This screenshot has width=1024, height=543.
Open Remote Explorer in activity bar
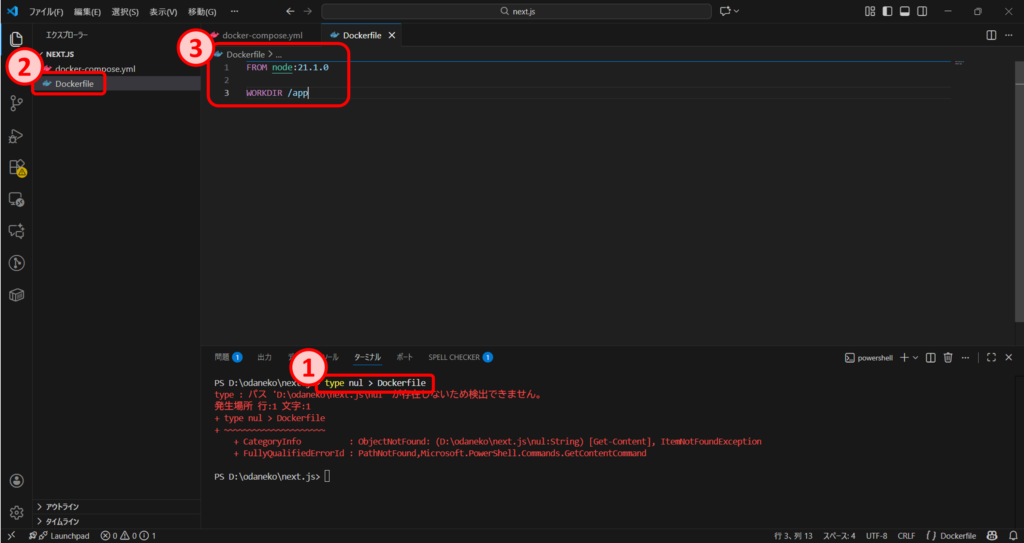(16, 200)
